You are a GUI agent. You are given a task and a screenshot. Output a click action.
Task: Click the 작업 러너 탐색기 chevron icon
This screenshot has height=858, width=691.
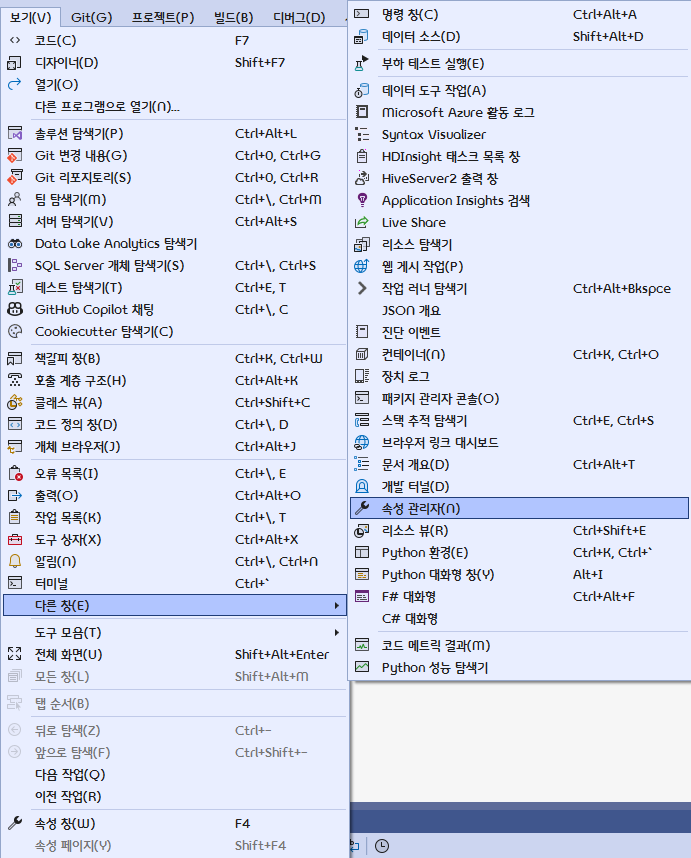pos(362,288)
